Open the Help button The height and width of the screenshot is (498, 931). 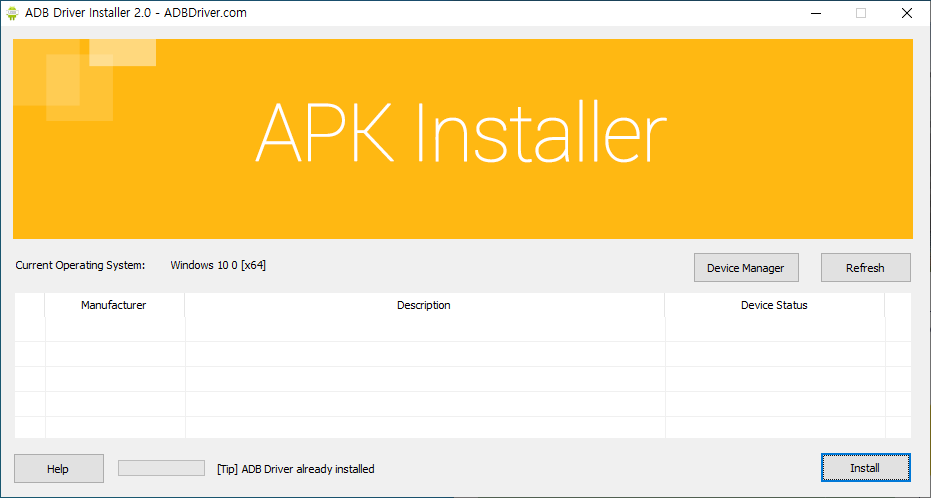point(59,468)
